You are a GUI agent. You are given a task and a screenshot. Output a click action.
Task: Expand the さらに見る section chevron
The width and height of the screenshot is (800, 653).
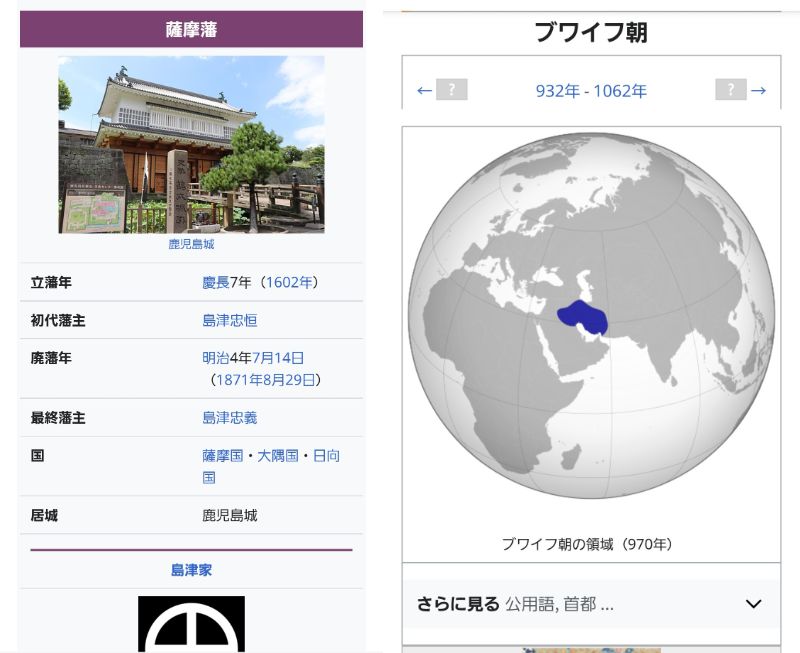tap(753, 604)
